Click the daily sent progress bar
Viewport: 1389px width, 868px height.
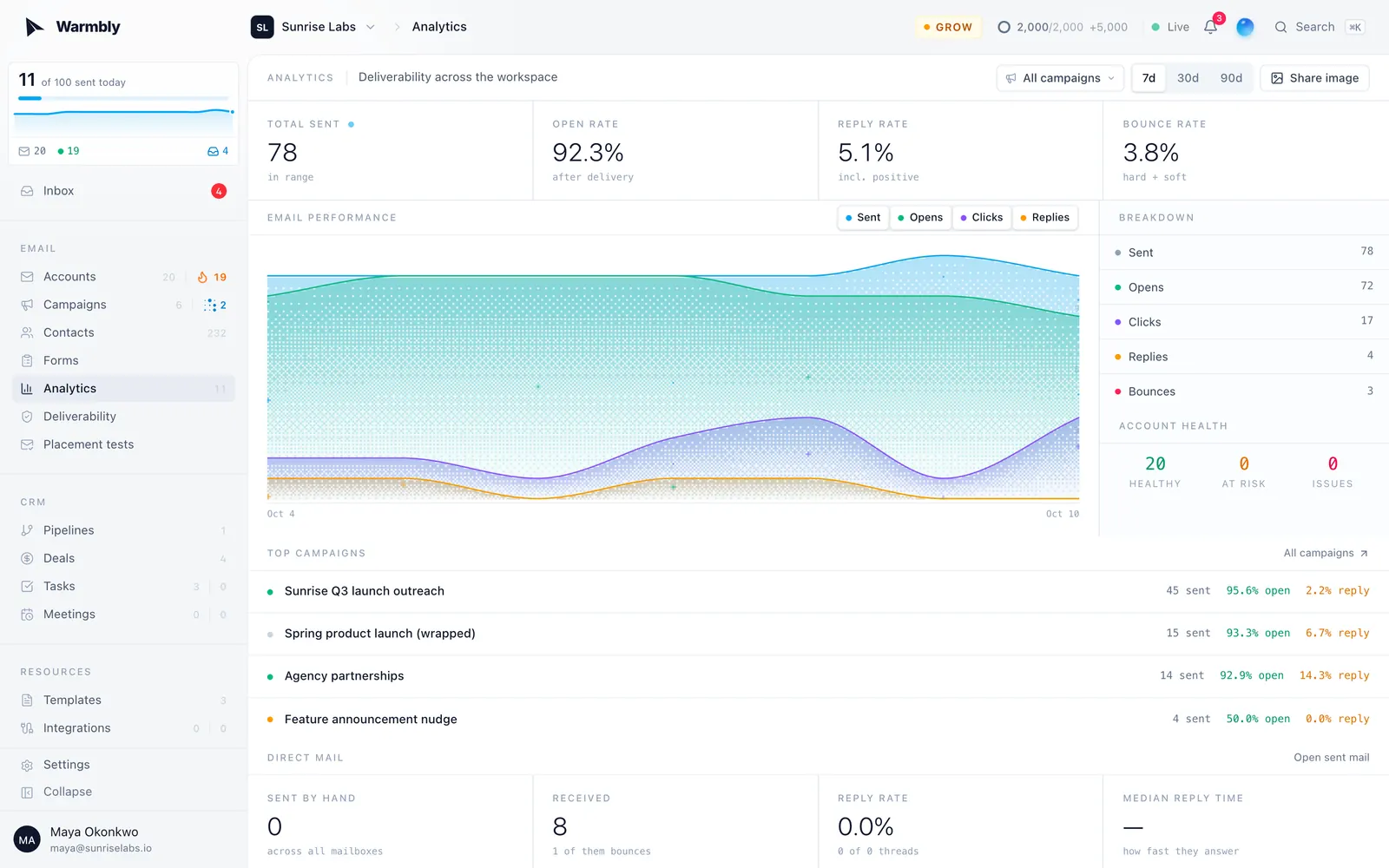pos(123,98)
